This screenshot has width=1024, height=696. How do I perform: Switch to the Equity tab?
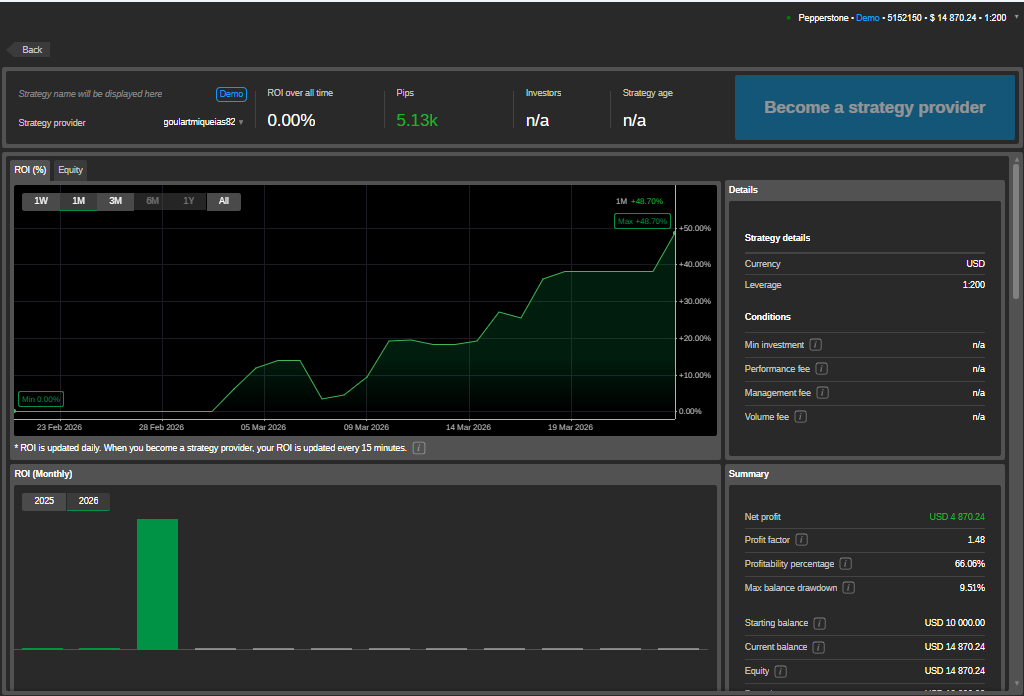pyautogui.click(x=70, y=170)
